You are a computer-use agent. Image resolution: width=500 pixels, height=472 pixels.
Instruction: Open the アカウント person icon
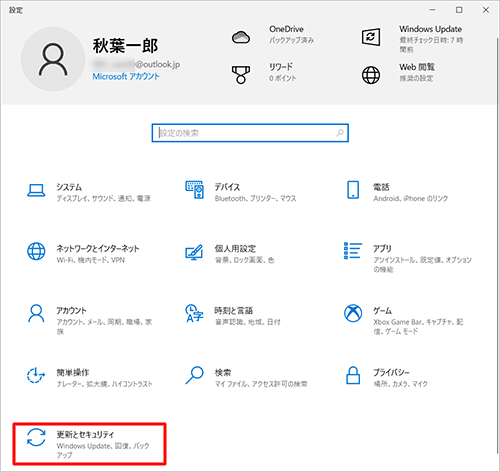pos(36,313)
